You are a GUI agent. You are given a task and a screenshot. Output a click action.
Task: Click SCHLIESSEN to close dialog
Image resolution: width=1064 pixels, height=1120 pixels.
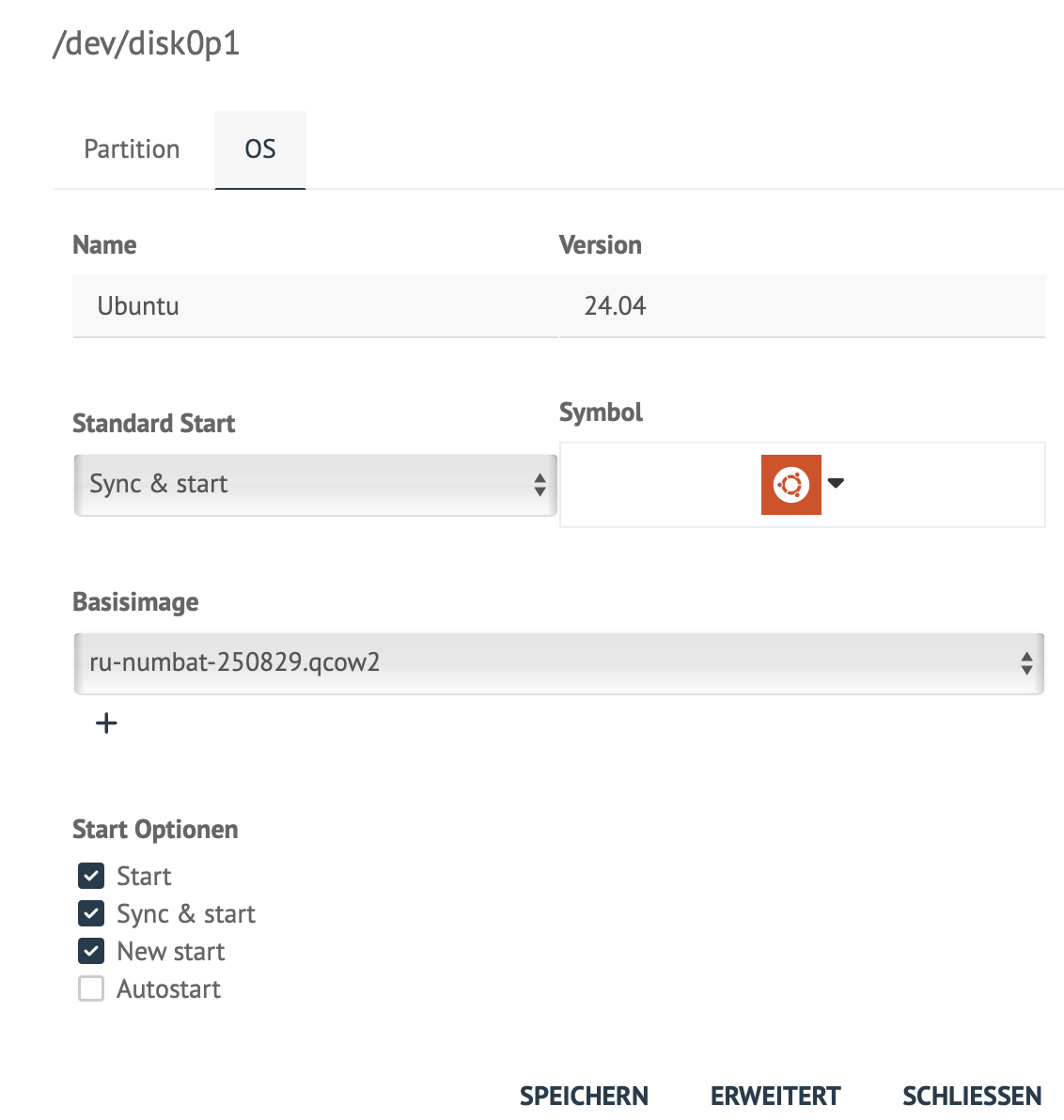coord(972,1096)
